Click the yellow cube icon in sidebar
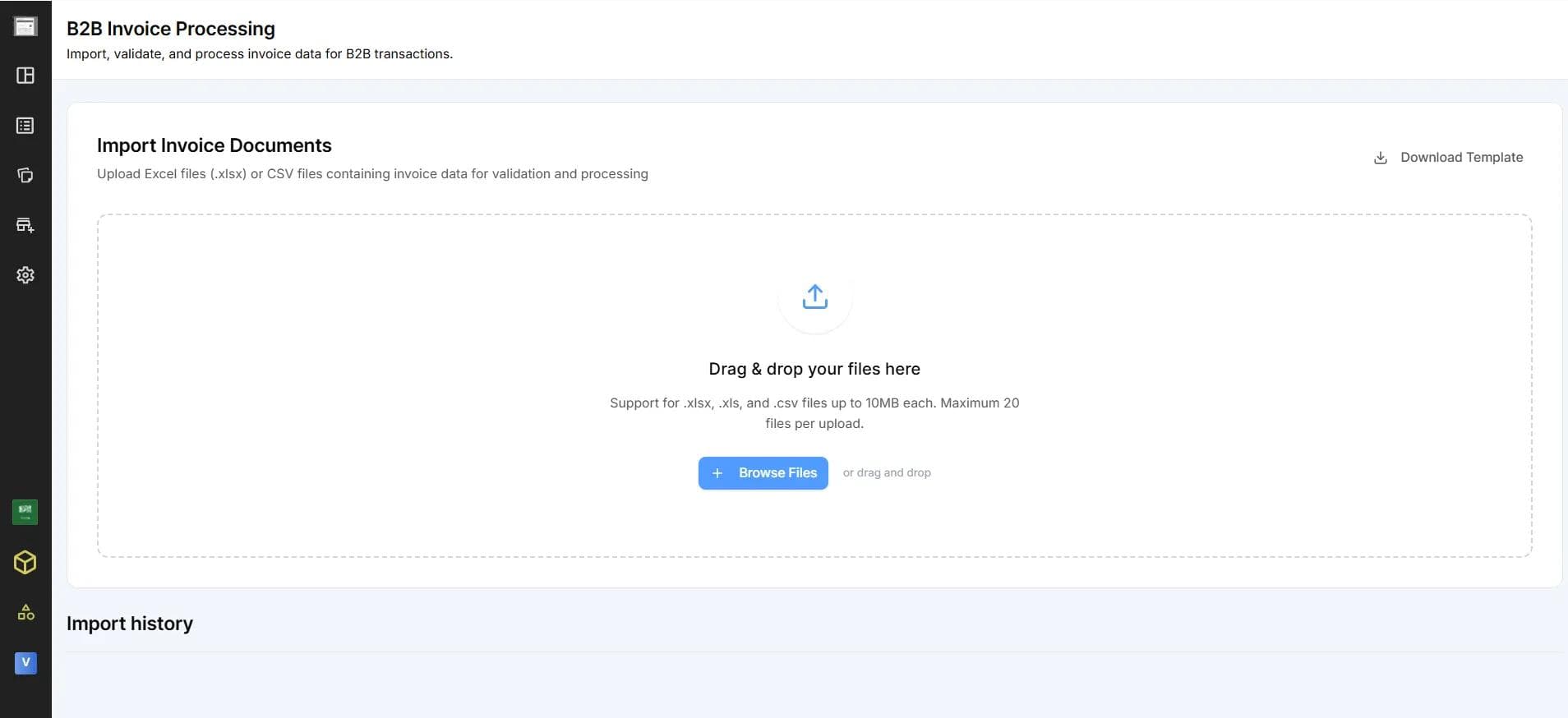The height and width of the screenshot is (718, 1568). [x=25, y=563]
